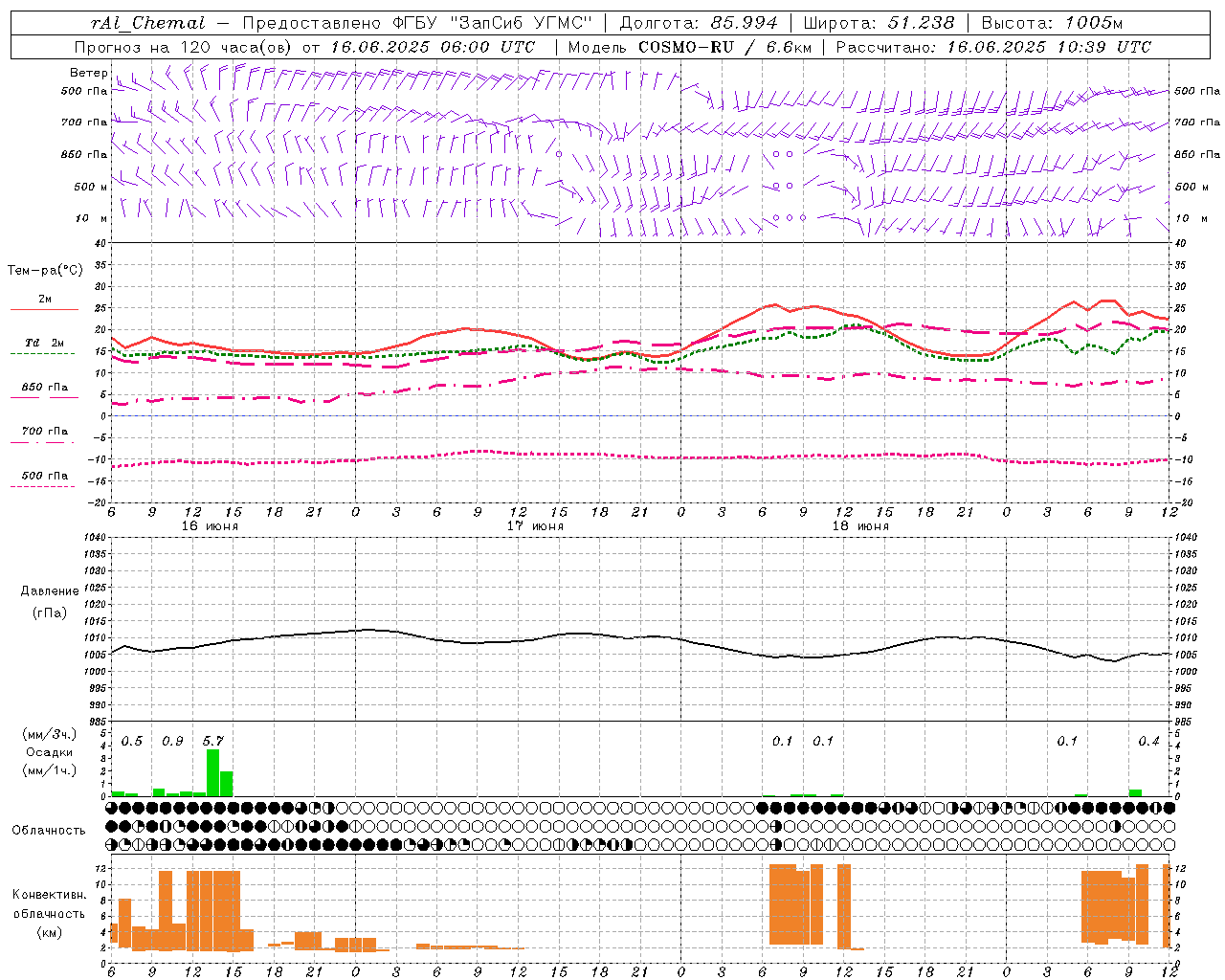Click the "17 июня" date label
1225x980 pixels.
[x=534, y=526]
